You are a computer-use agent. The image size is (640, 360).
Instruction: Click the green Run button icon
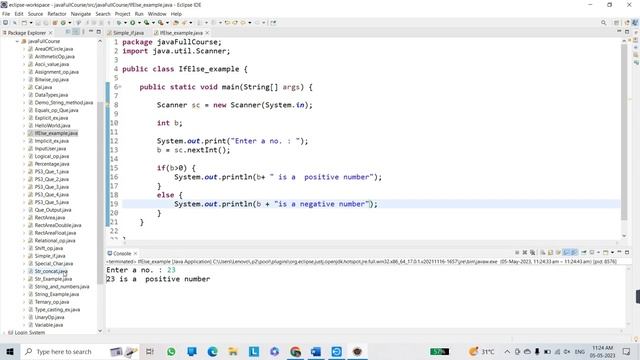click(x=133, y=22)
